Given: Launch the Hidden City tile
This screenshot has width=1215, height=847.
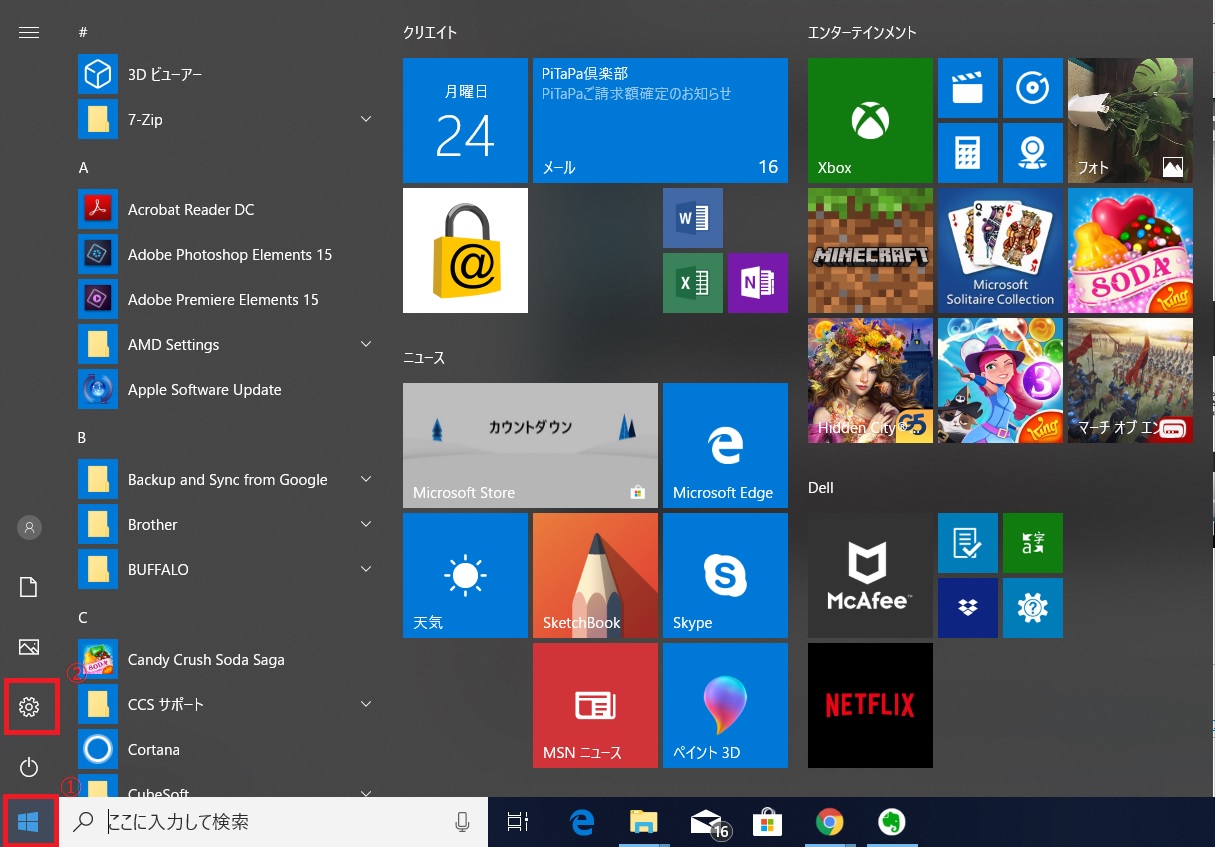Looking at the screenshot, I should 870,380.
